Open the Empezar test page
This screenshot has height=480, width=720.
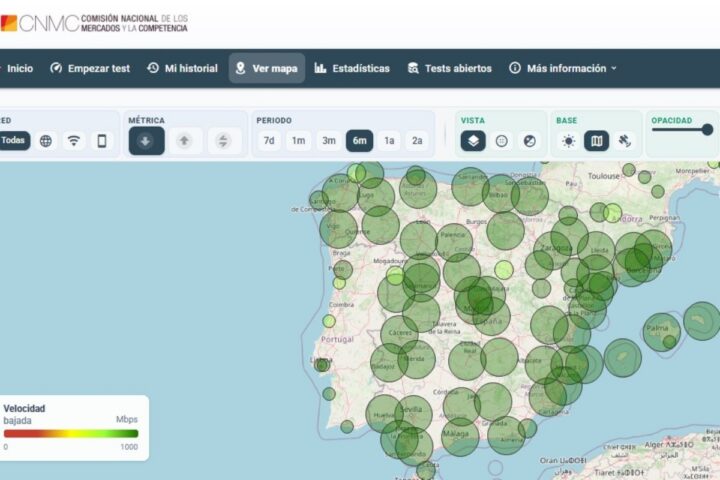click(99, 68)
